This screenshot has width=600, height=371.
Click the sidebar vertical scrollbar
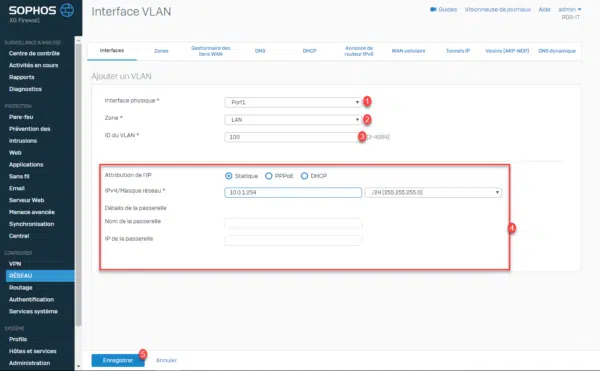click(x=78, y=185)
